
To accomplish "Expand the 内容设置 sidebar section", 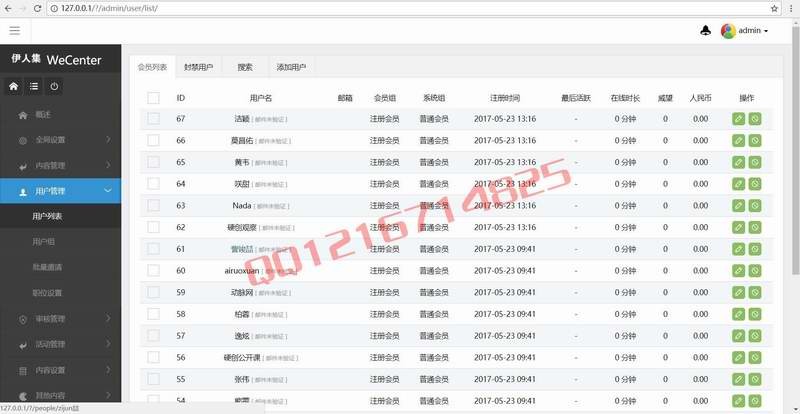I will [x=61, y=370].
